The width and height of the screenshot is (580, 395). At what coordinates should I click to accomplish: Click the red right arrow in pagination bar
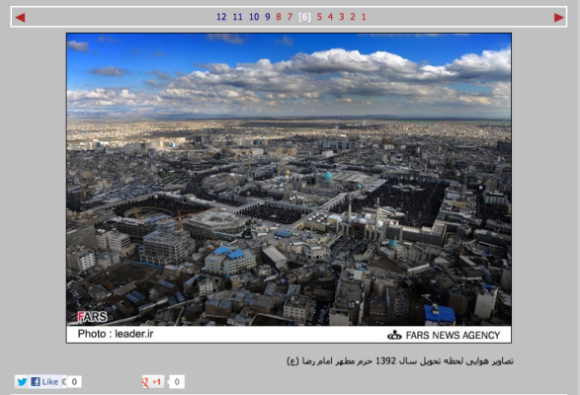coord(559,17)
